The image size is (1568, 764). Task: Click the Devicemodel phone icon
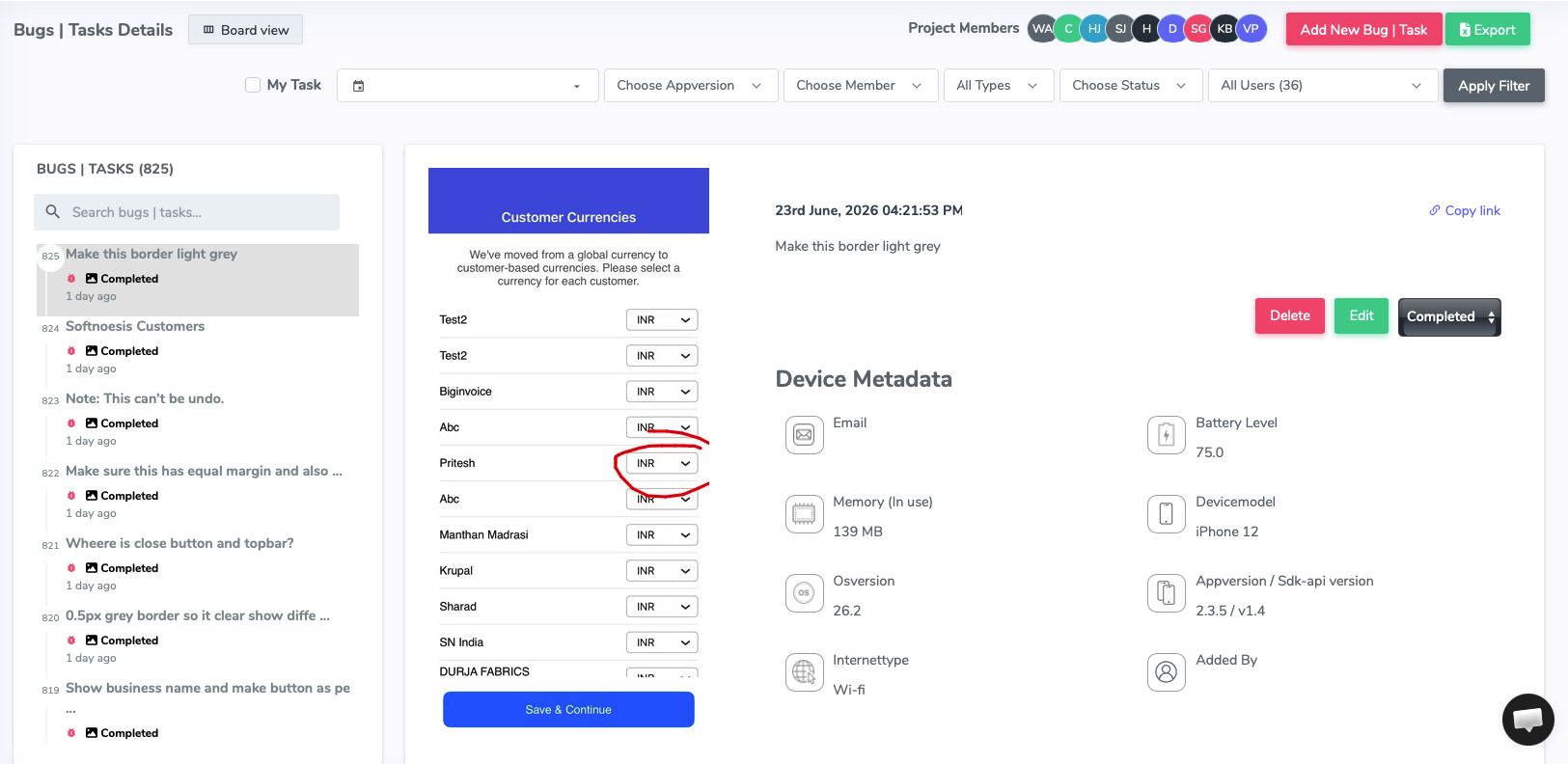[x=1166, y=514]
